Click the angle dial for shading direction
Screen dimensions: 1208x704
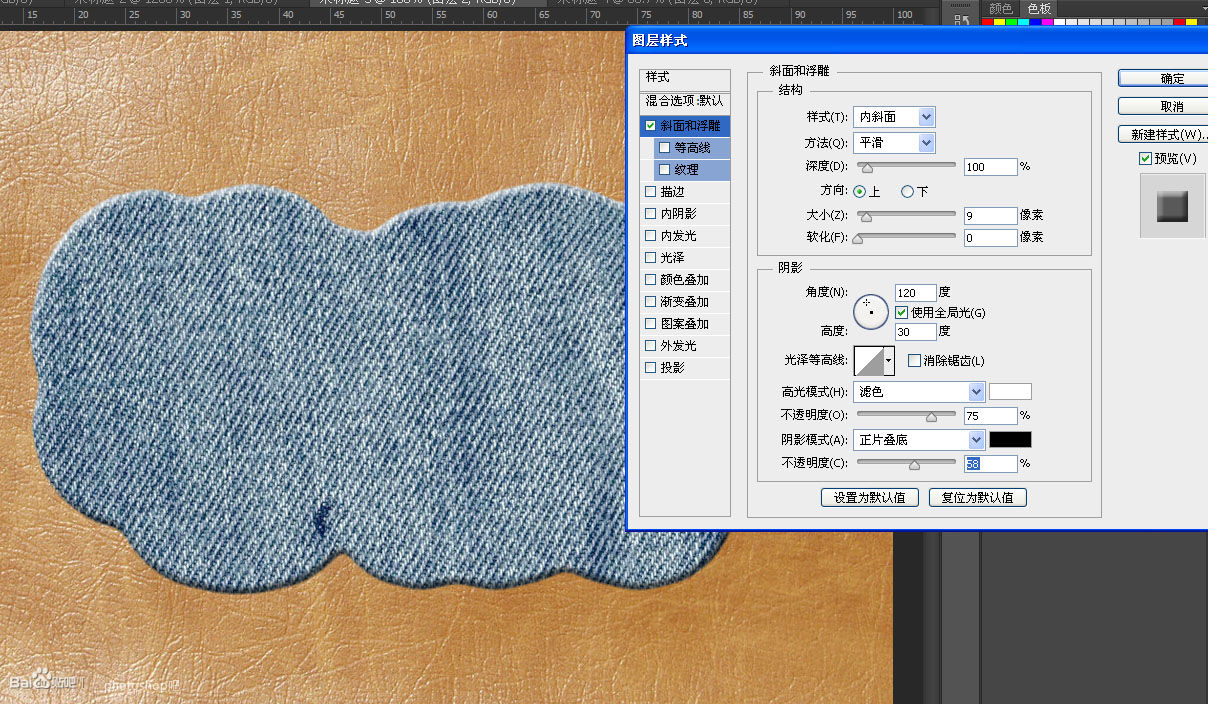[871, 311]
